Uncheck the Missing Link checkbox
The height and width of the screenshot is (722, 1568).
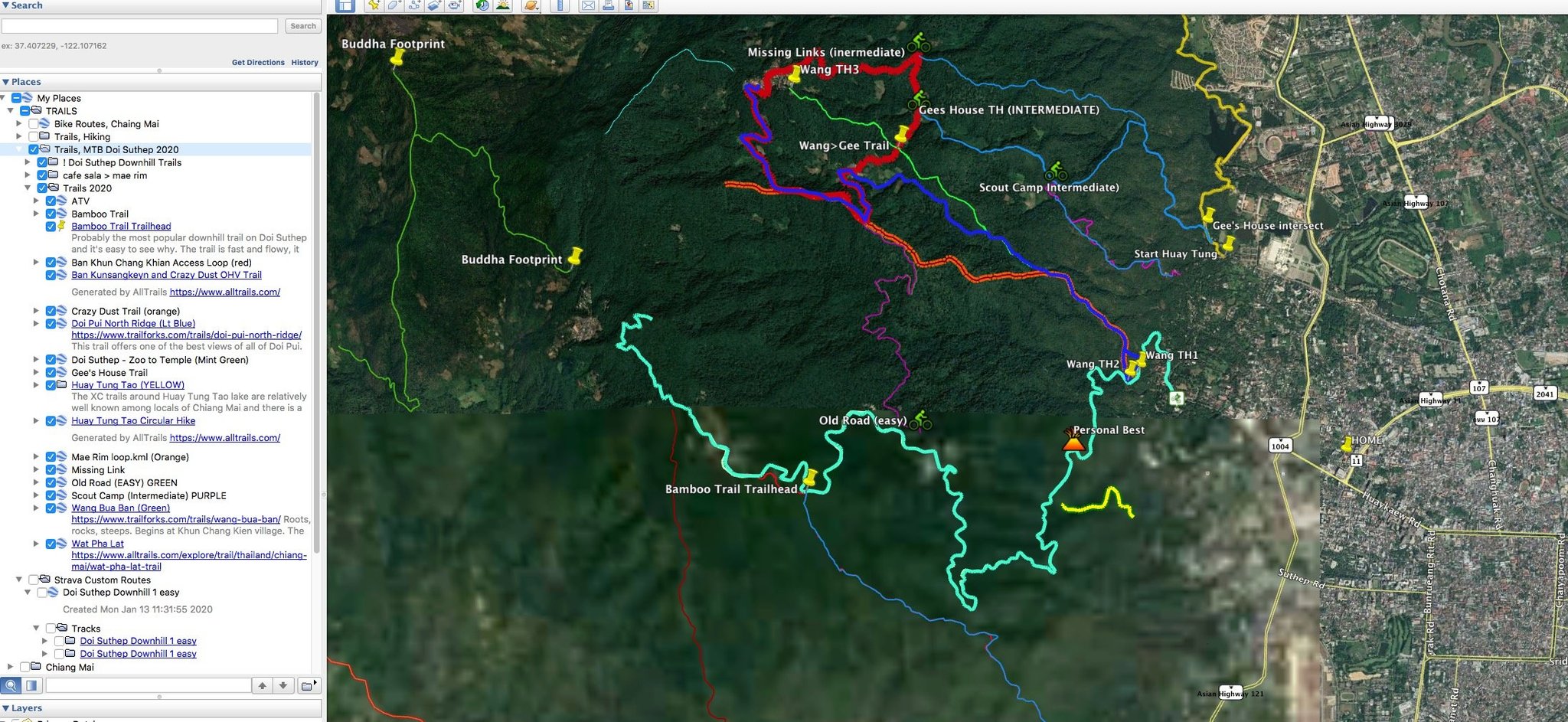pyautogui.click(x=51, y=469)
